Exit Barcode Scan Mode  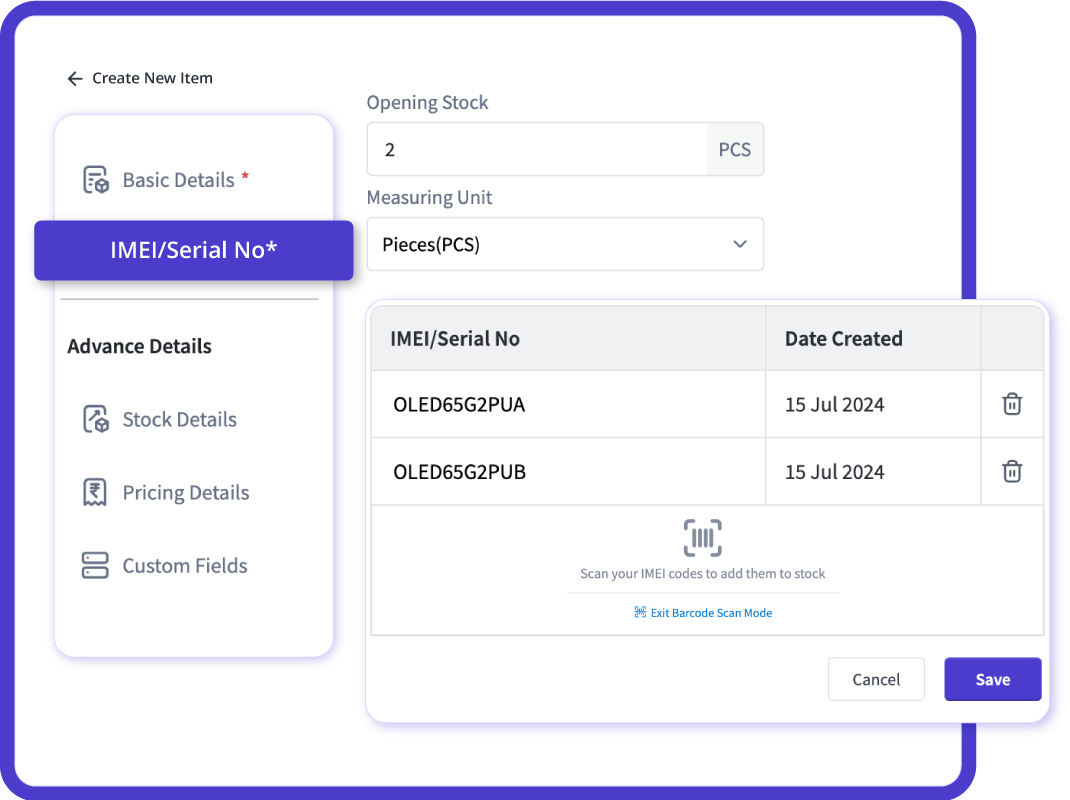(x=703, y=612)
